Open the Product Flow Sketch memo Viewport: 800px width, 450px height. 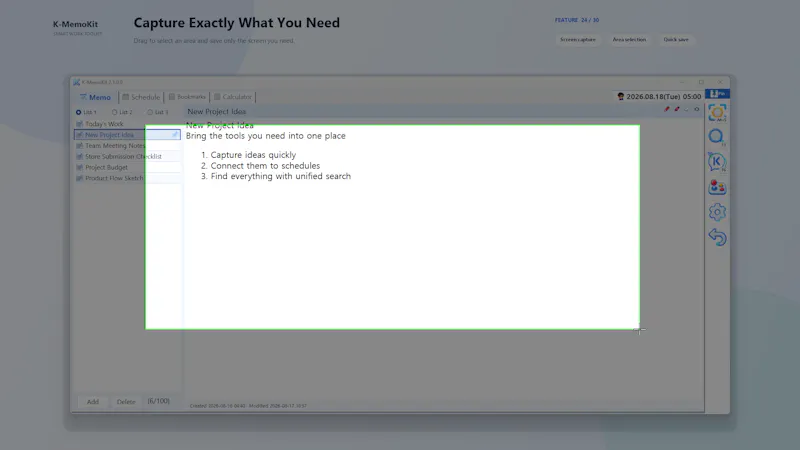click(x=128, y=178)
